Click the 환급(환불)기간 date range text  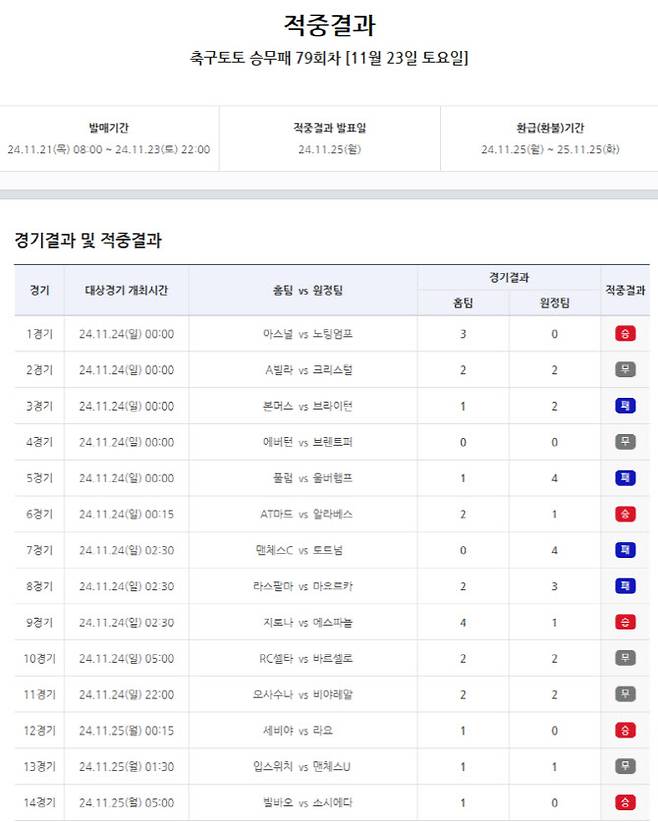coord(550,150)
